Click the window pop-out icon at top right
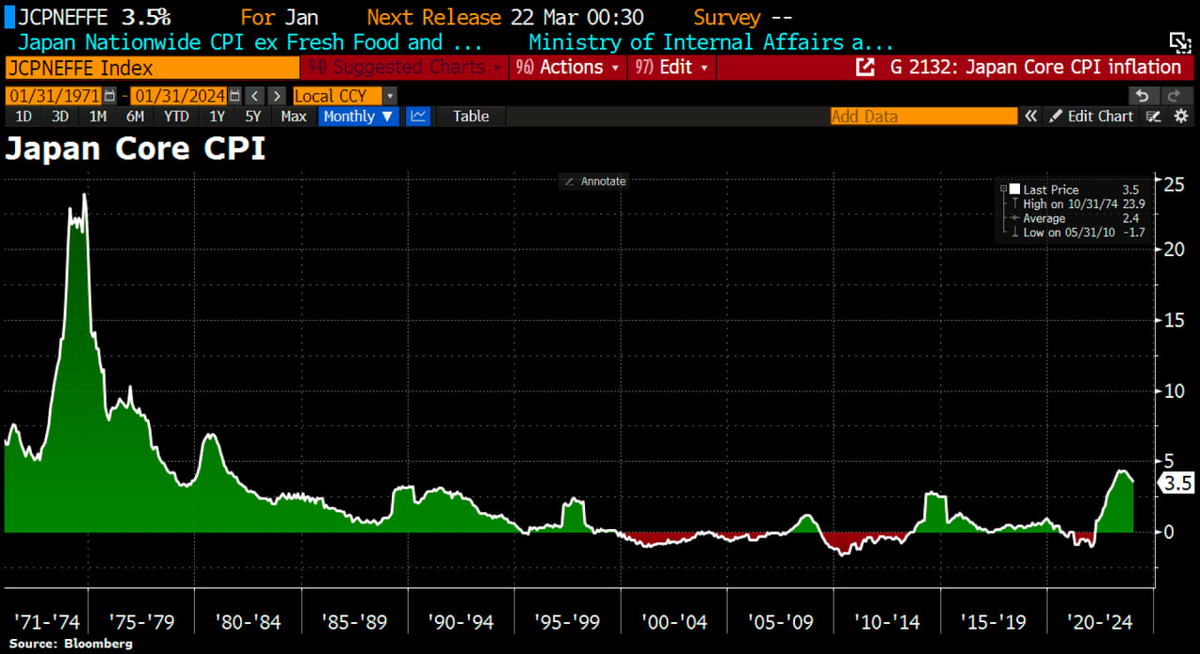1200x654 pixels. point(1181,41)
